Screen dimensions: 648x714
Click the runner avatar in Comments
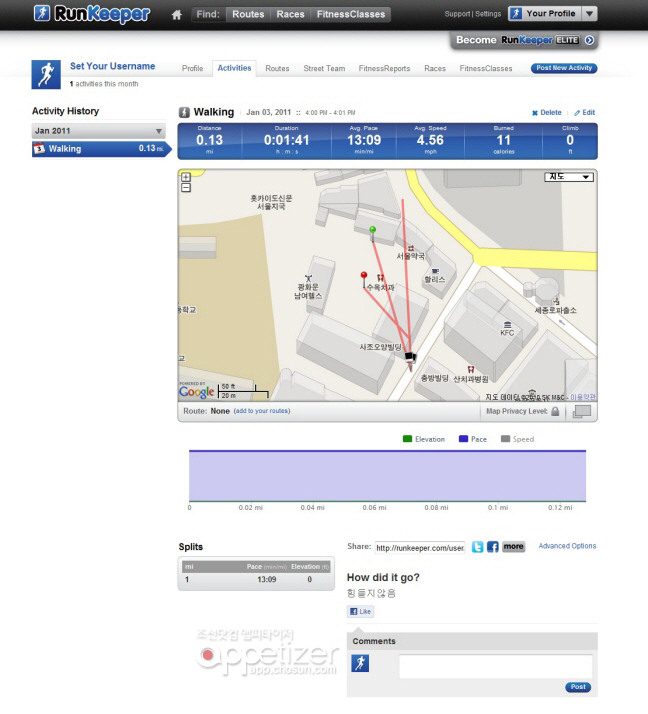click(x=360, y=663)
